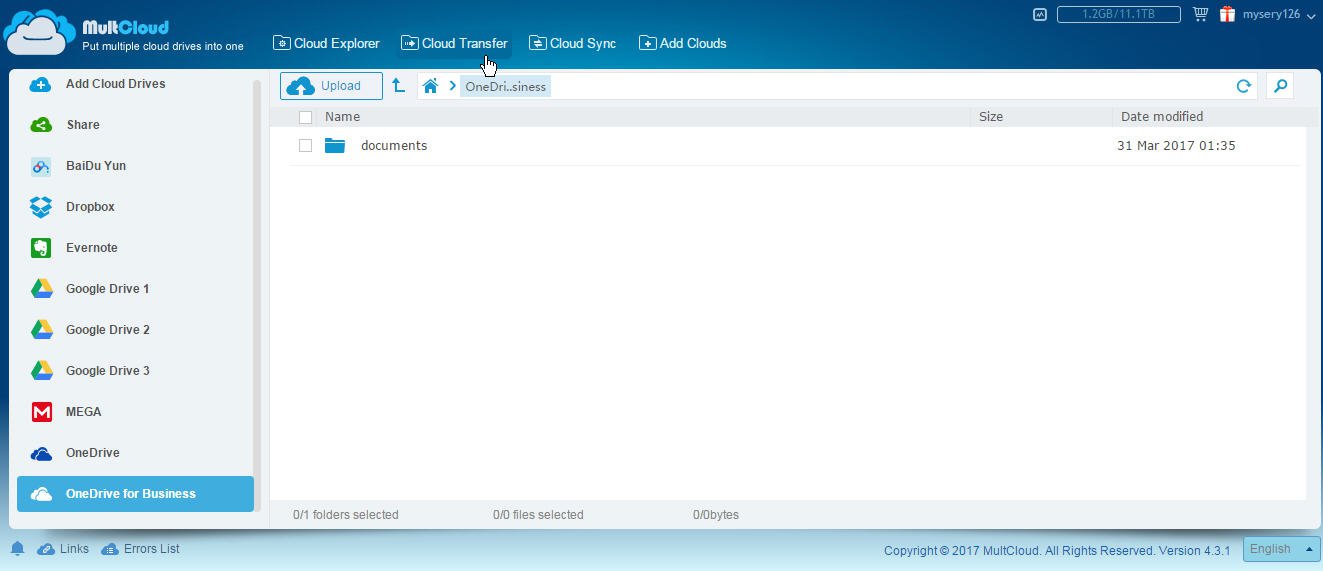Click the home icon in path bar

click(x=430, y=86)
